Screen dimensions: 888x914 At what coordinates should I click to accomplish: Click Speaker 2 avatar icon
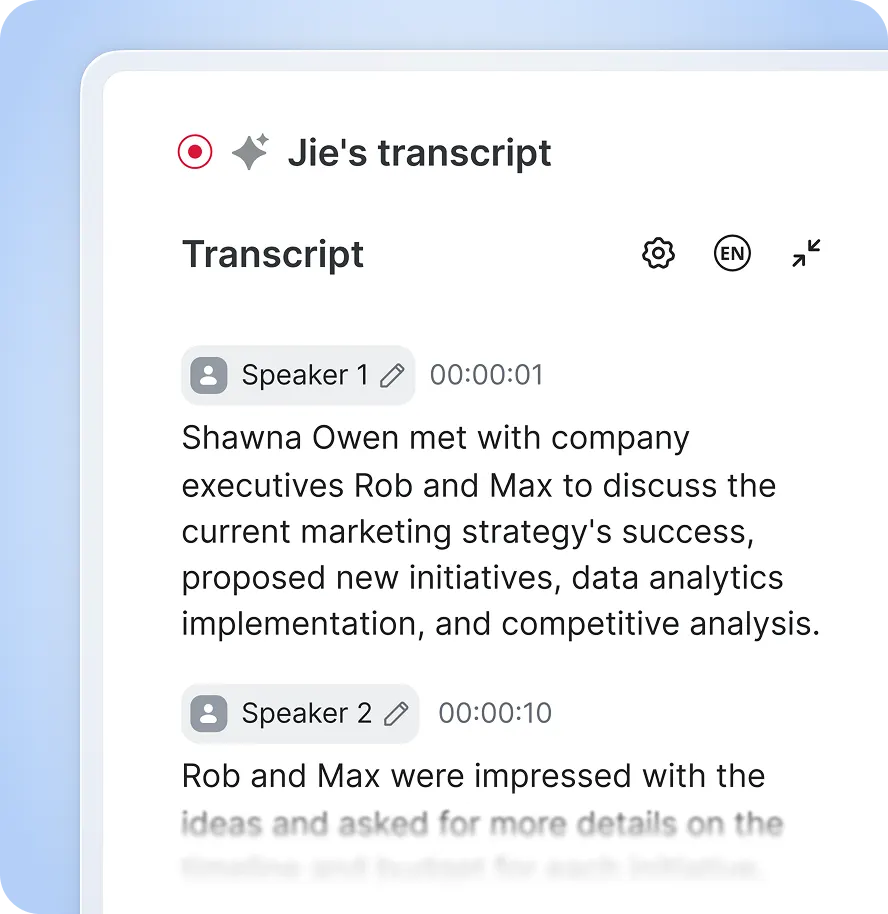point(208,713)
